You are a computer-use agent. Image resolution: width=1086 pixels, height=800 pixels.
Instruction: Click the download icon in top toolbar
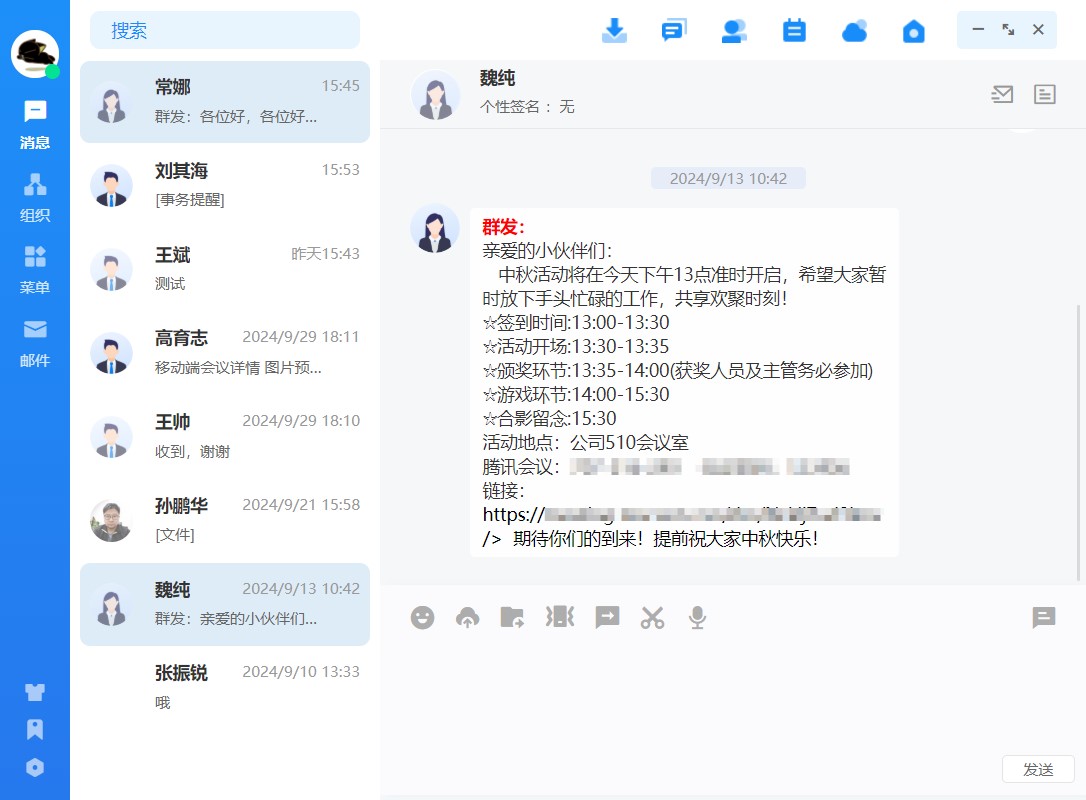614,31
